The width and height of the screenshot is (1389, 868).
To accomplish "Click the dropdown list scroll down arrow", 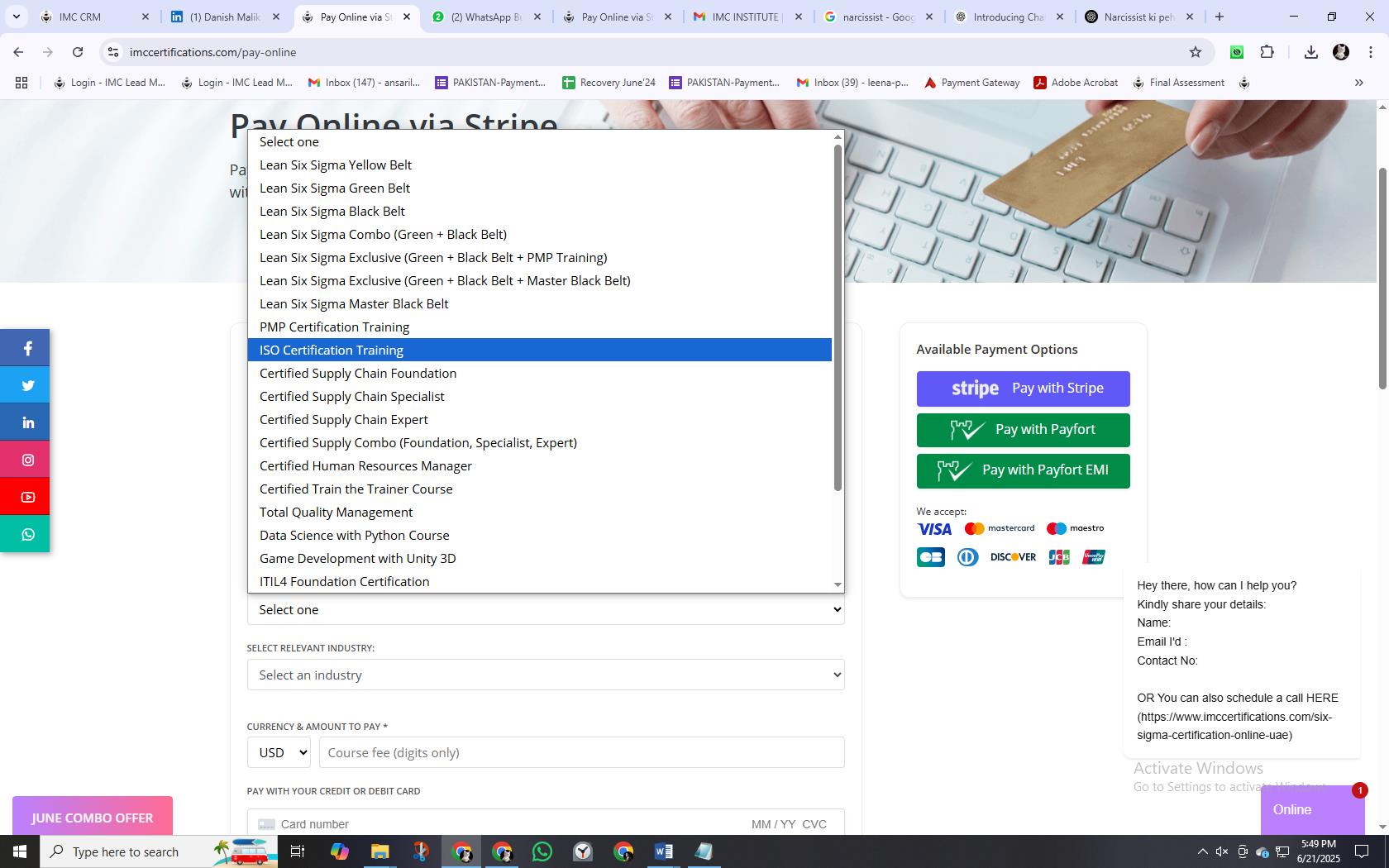I will (x=838, y=584).
